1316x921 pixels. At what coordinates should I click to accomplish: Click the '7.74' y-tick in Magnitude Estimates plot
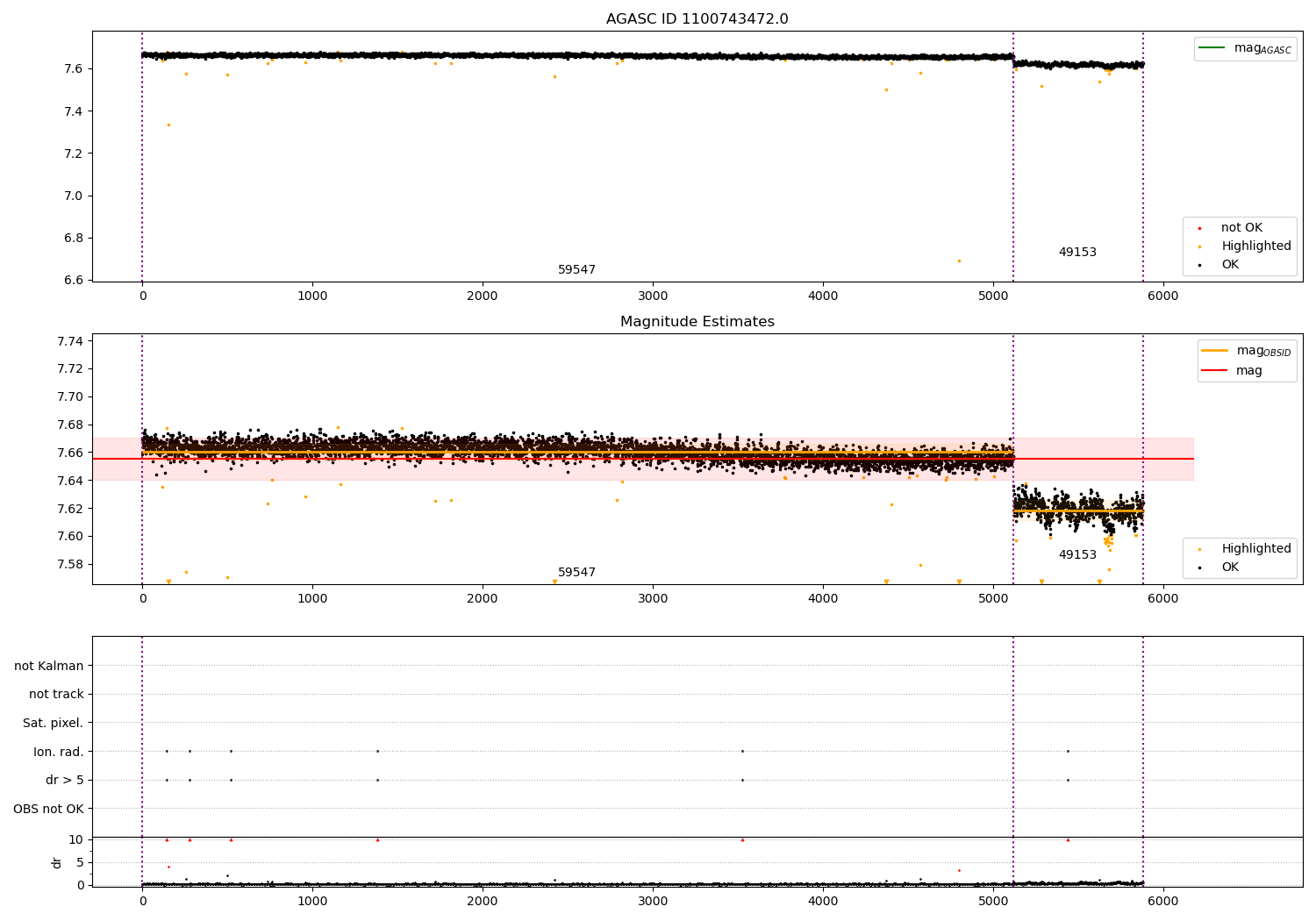tap(70, 341)
